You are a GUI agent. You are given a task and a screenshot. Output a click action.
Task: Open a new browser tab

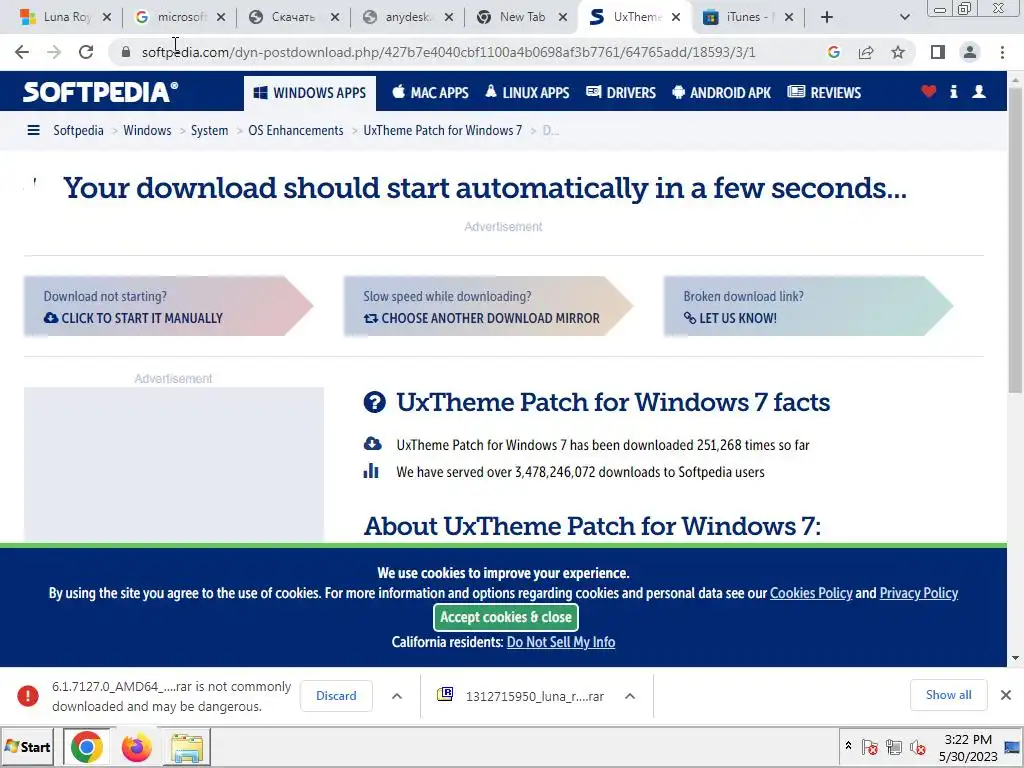click(x=827, y=17)
